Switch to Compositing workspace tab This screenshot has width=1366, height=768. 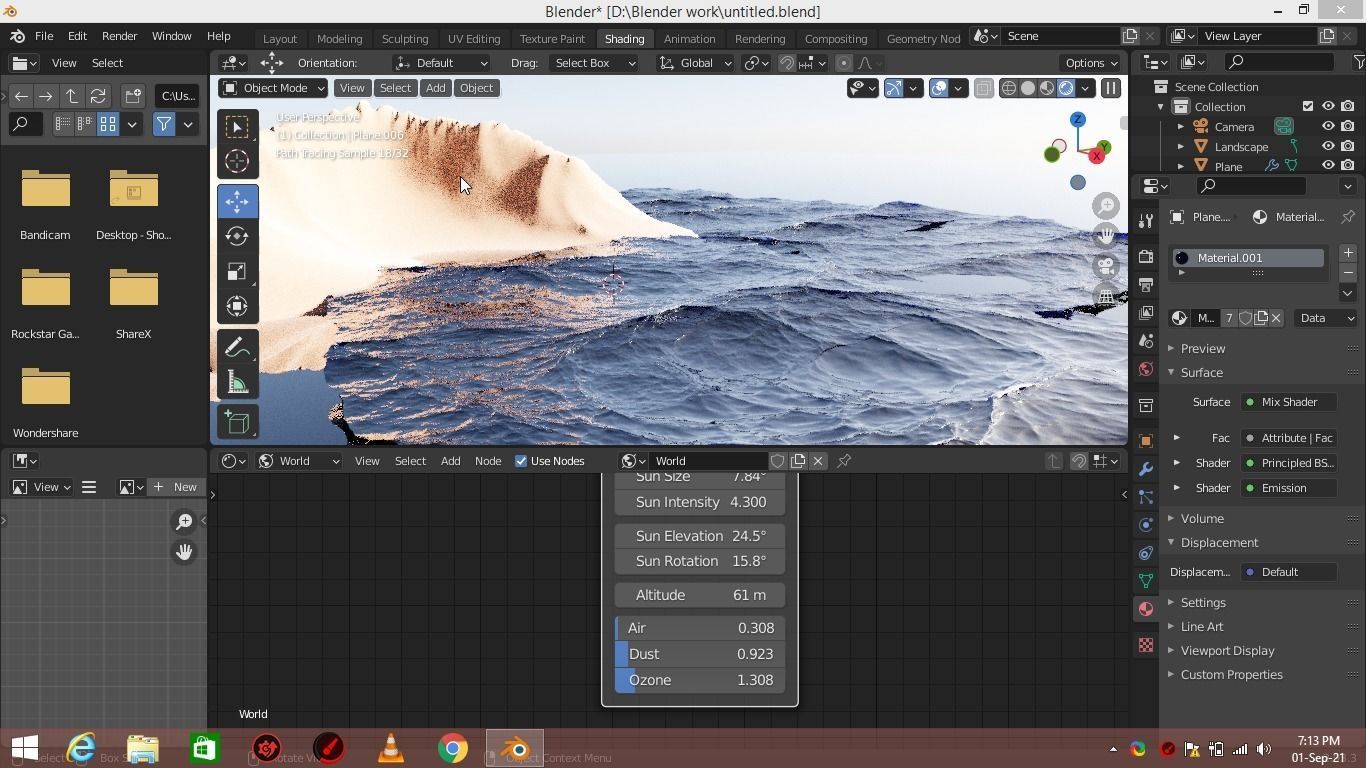pos(835,38)
